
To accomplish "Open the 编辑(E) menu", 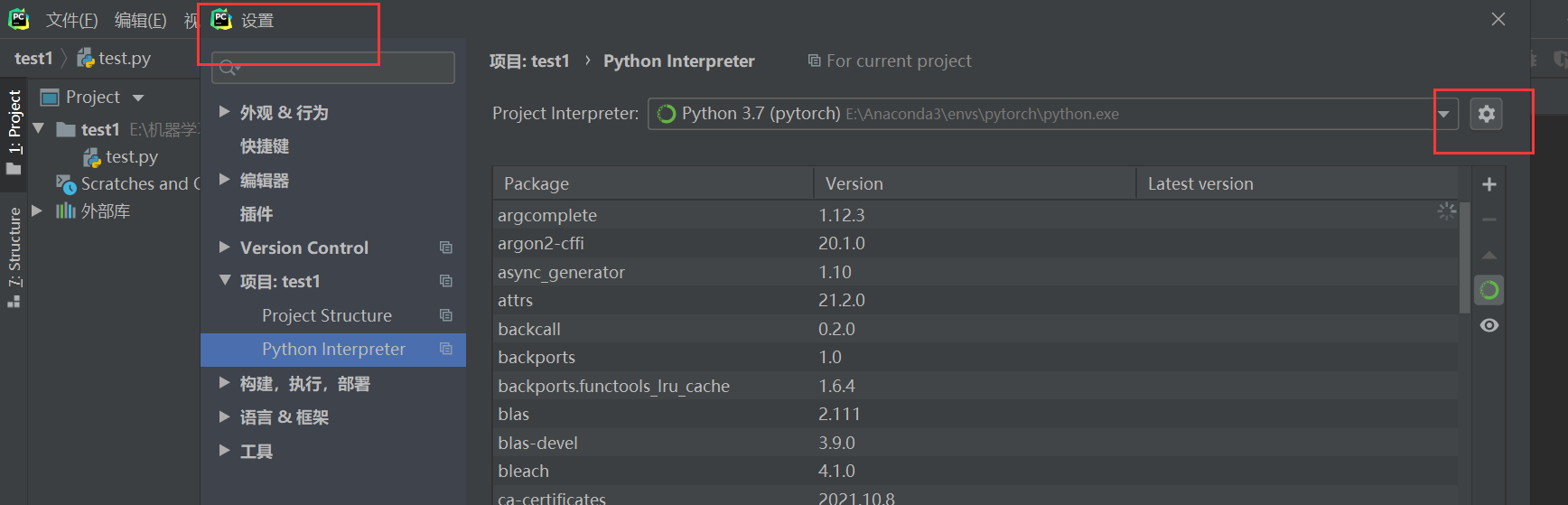I will 140,20.
